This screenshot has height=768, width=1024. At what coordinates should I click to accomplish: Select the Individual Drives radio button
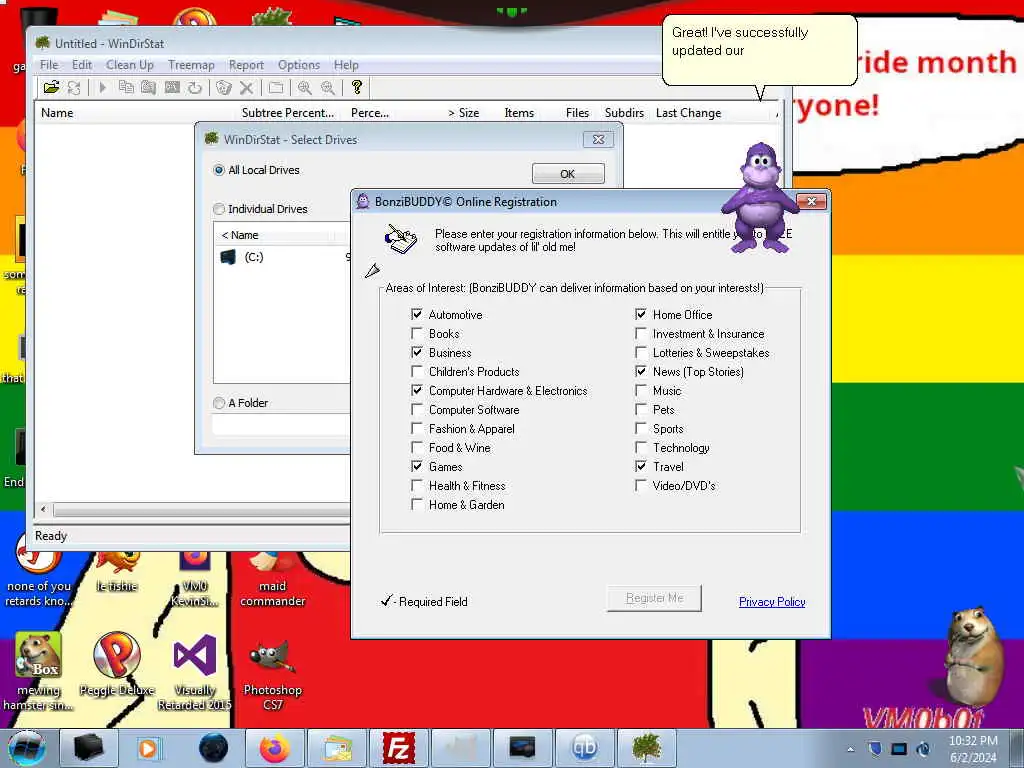(x=219, y=209)
